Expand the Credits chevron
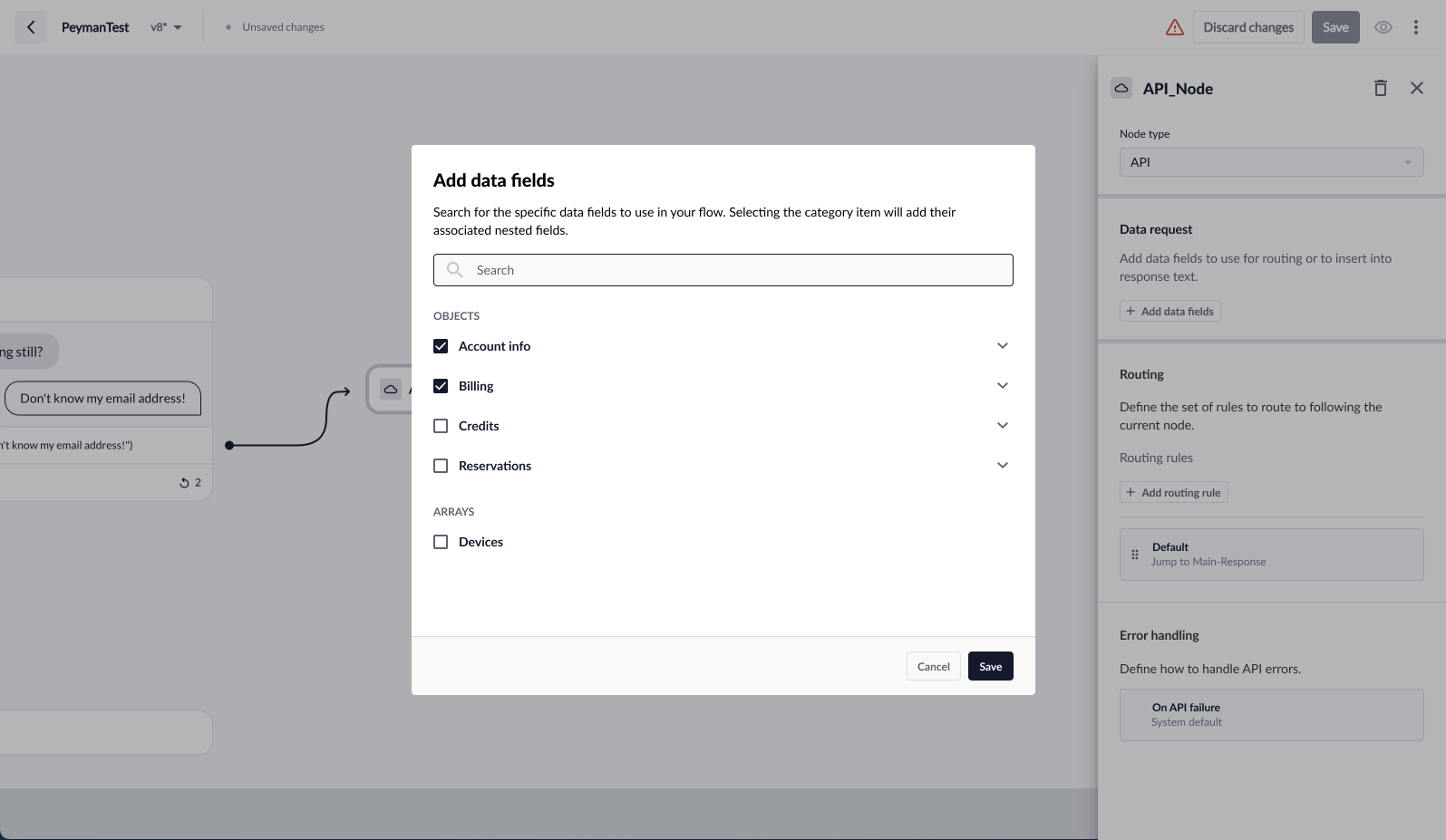Image resolution: width=1446 pixels, height=840 pixels. click(1003, 426)
